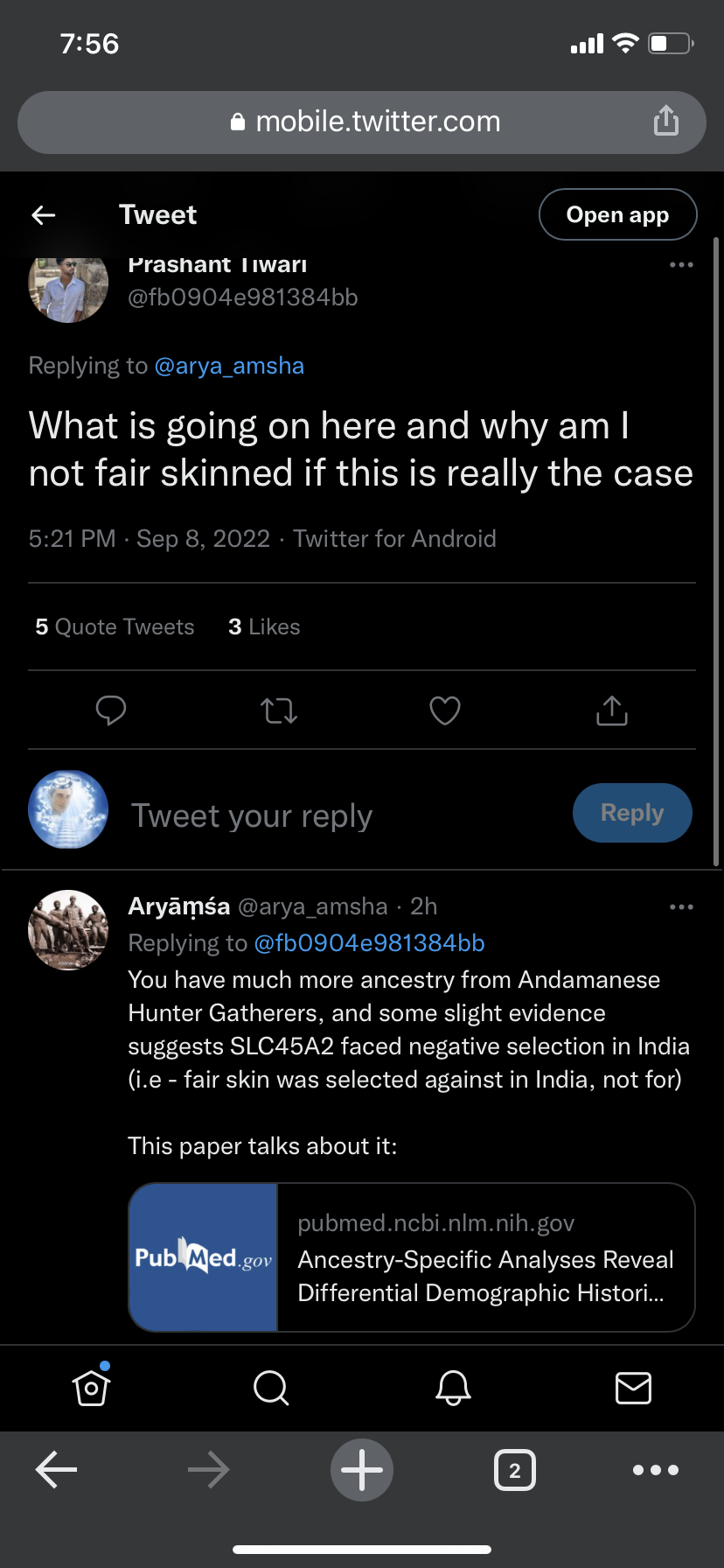The image size is (724, 1568).
Task: Open notifications bell icon
Action: tap(453, 1388)
